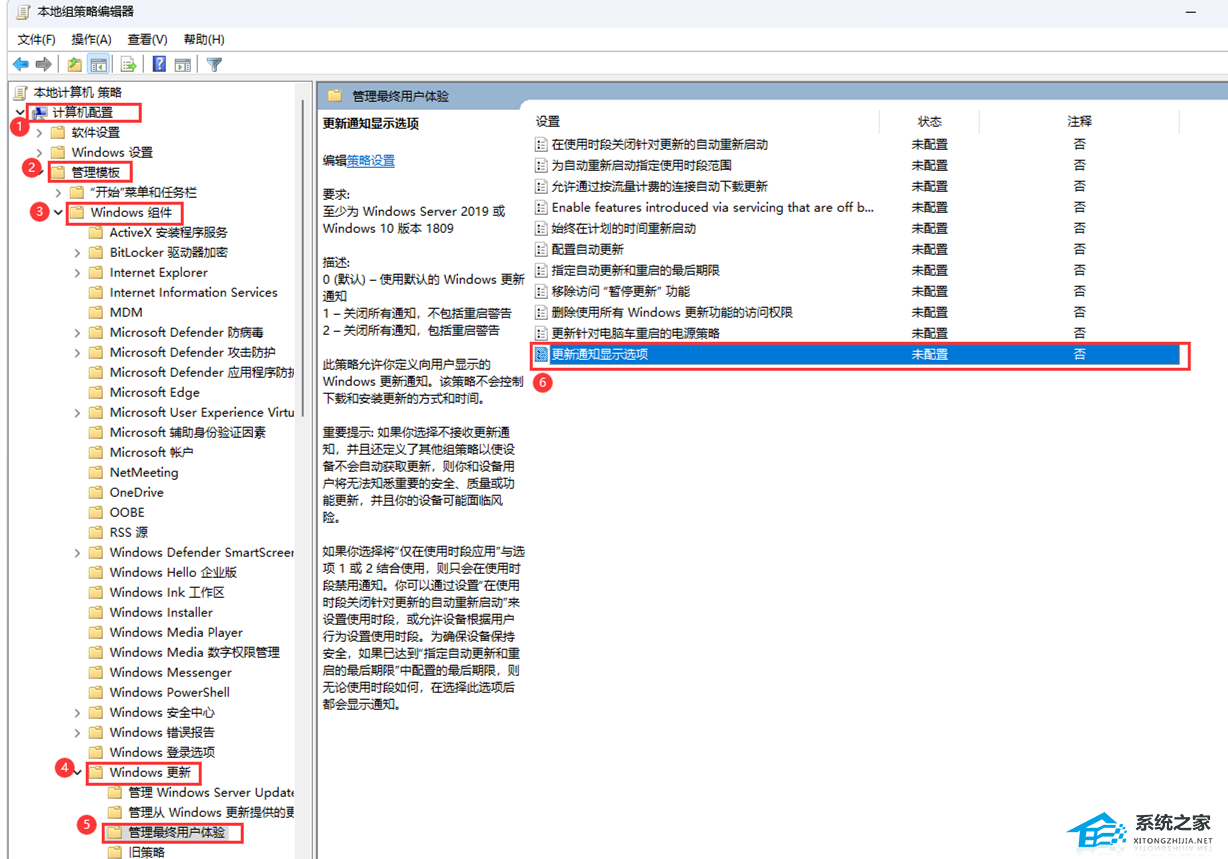Image resolution: width=1228 pixels, height=859 pixels.
Task: Click policy icon of 始终在计划的时间重新启动
Action: coord(541,228)
